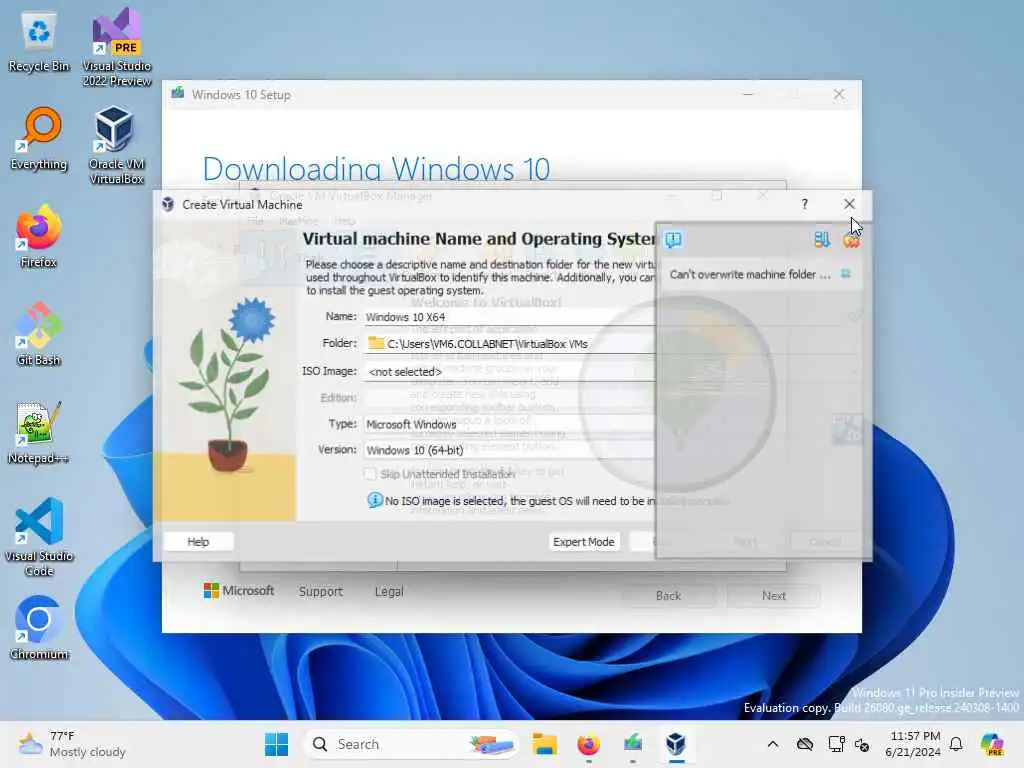
Task: Click the OneDrive cloud tray icon
Action: 805,744
